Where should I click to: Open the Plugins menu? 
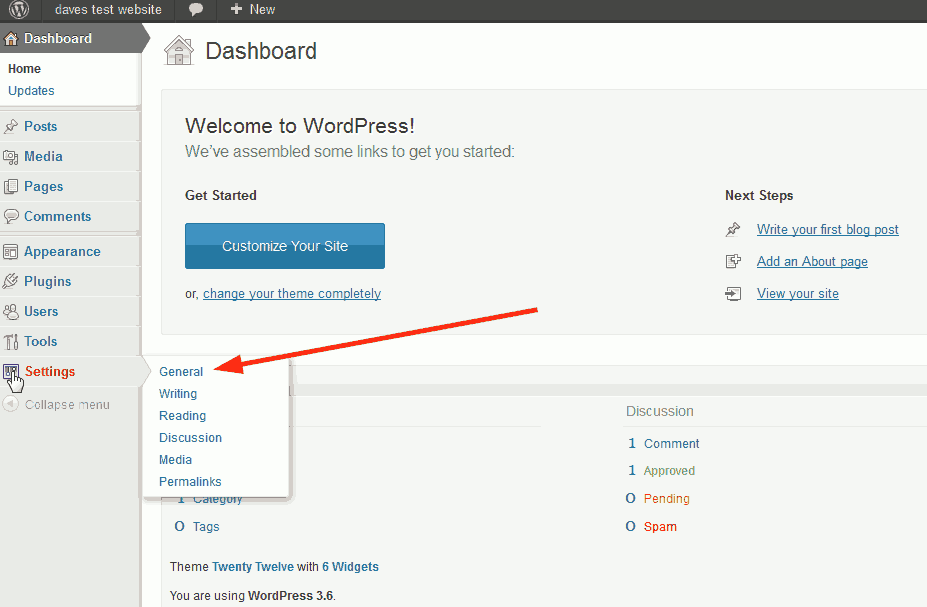coord(47,282)
